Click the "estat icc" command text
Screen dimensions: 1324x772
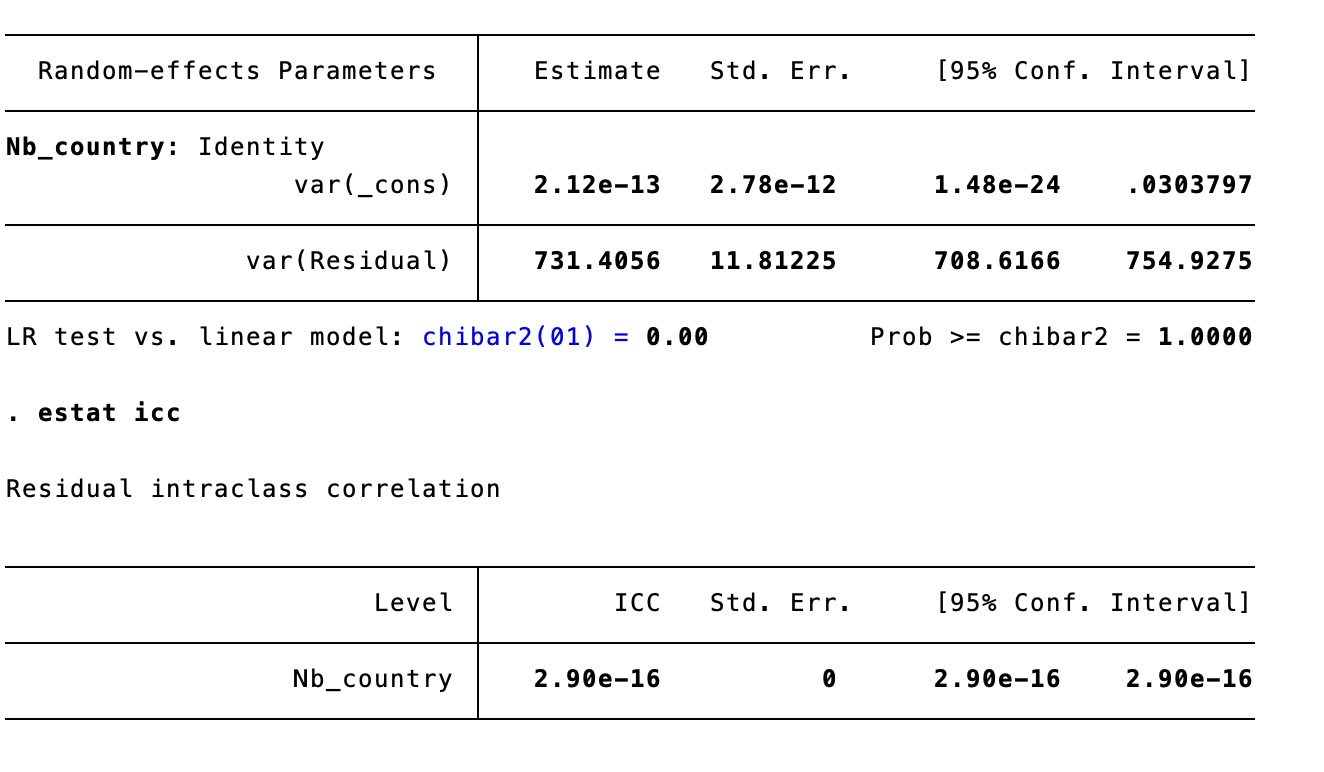coord(109,413)
